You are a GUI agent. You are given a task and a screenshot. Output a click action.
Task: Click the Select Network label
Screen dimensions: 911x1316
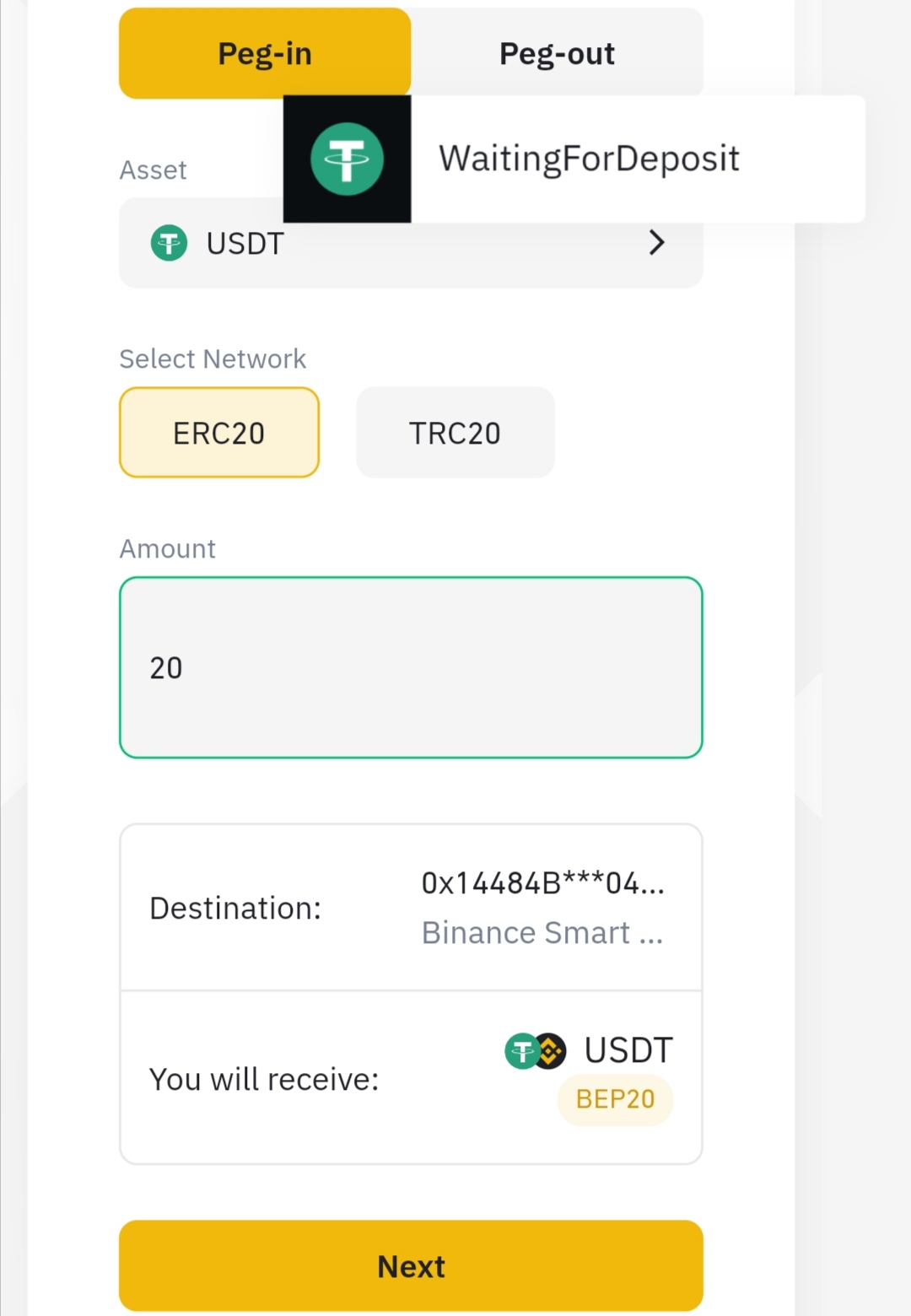coord(213,359)
